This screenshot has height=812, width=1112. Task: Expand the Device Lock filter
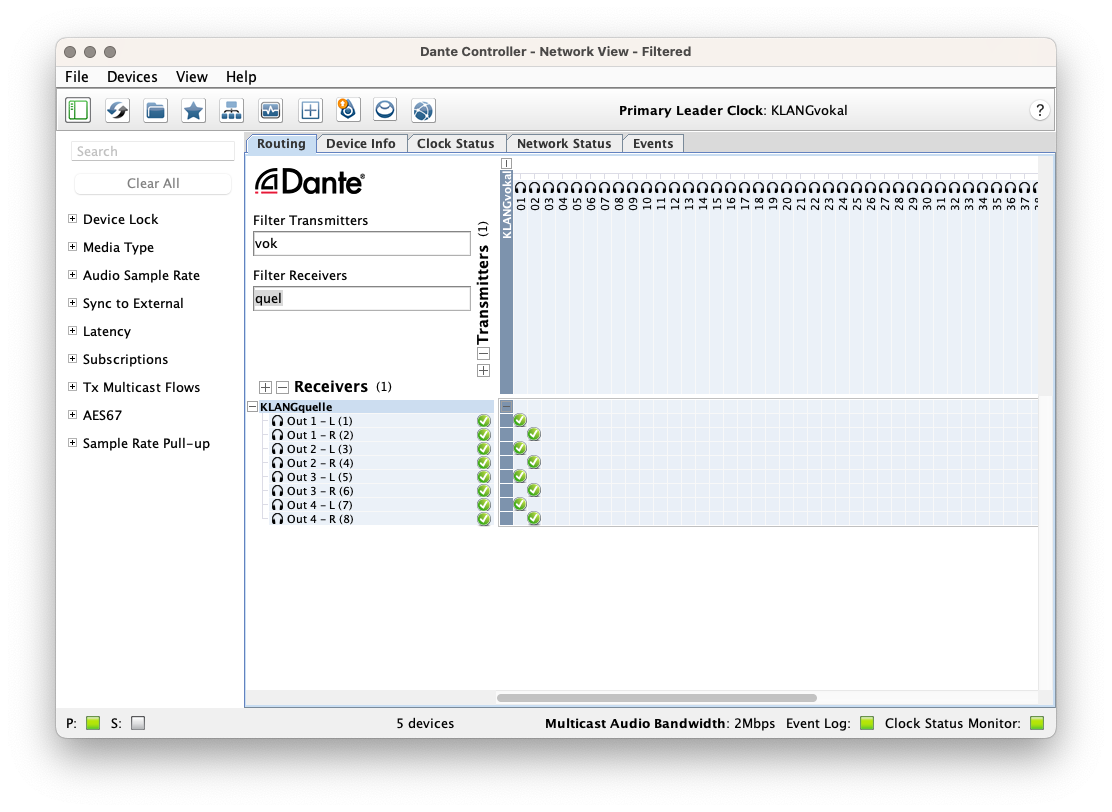[x=72, y=218]
